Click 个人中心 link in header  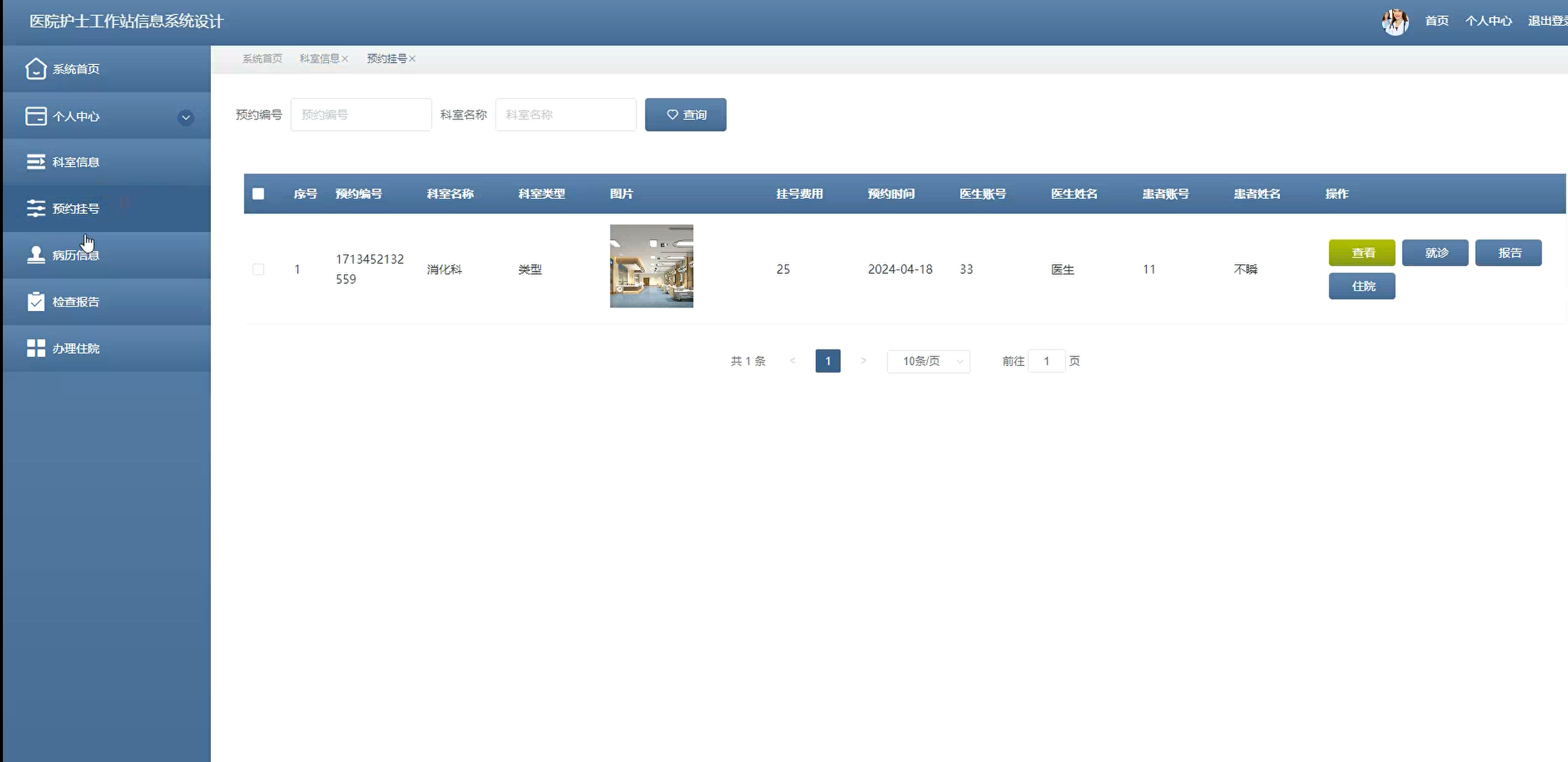tap(1488, 21)
